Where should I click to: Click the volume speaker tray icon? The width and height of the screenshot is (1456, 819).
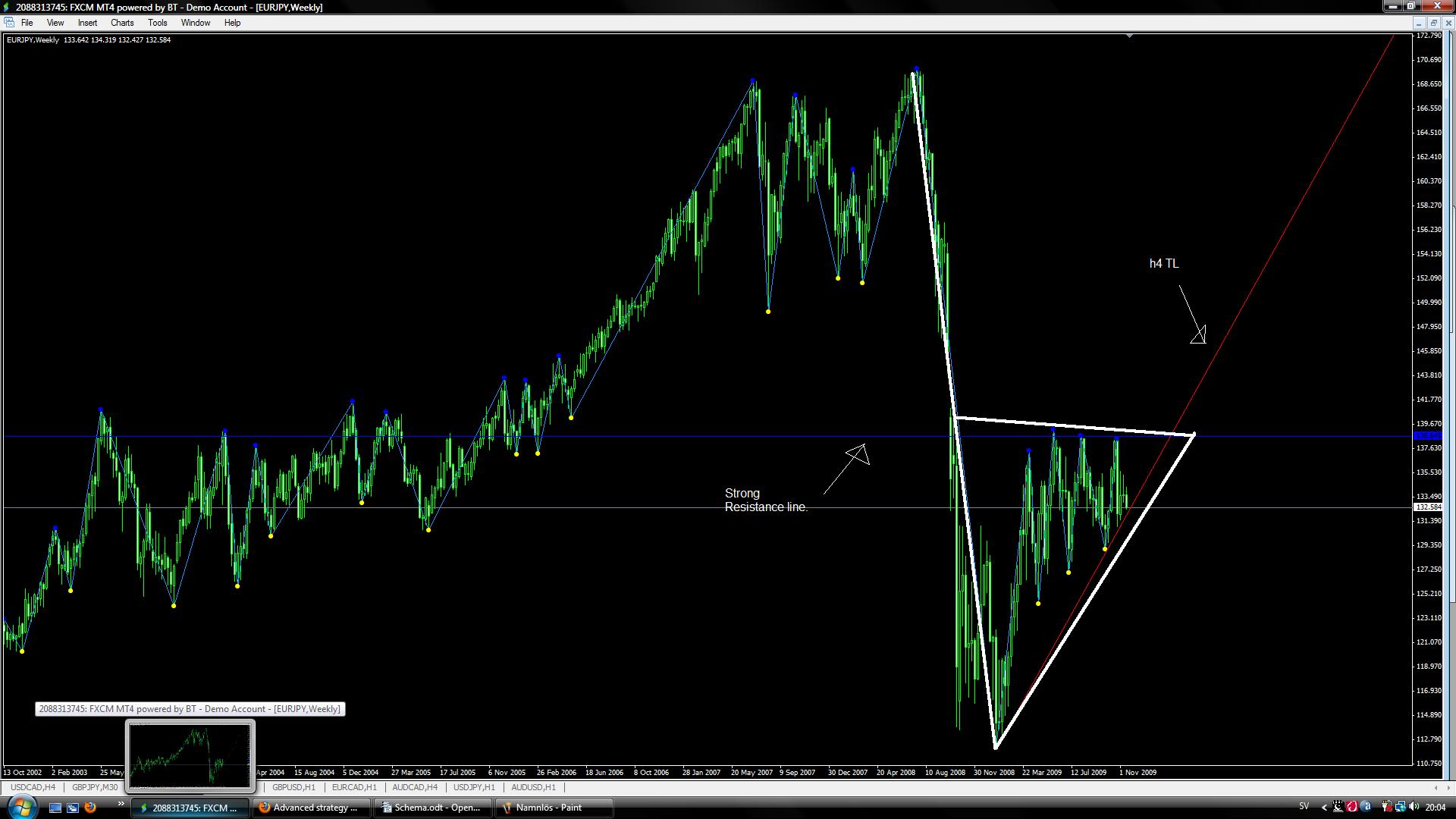coord(1414,807)
